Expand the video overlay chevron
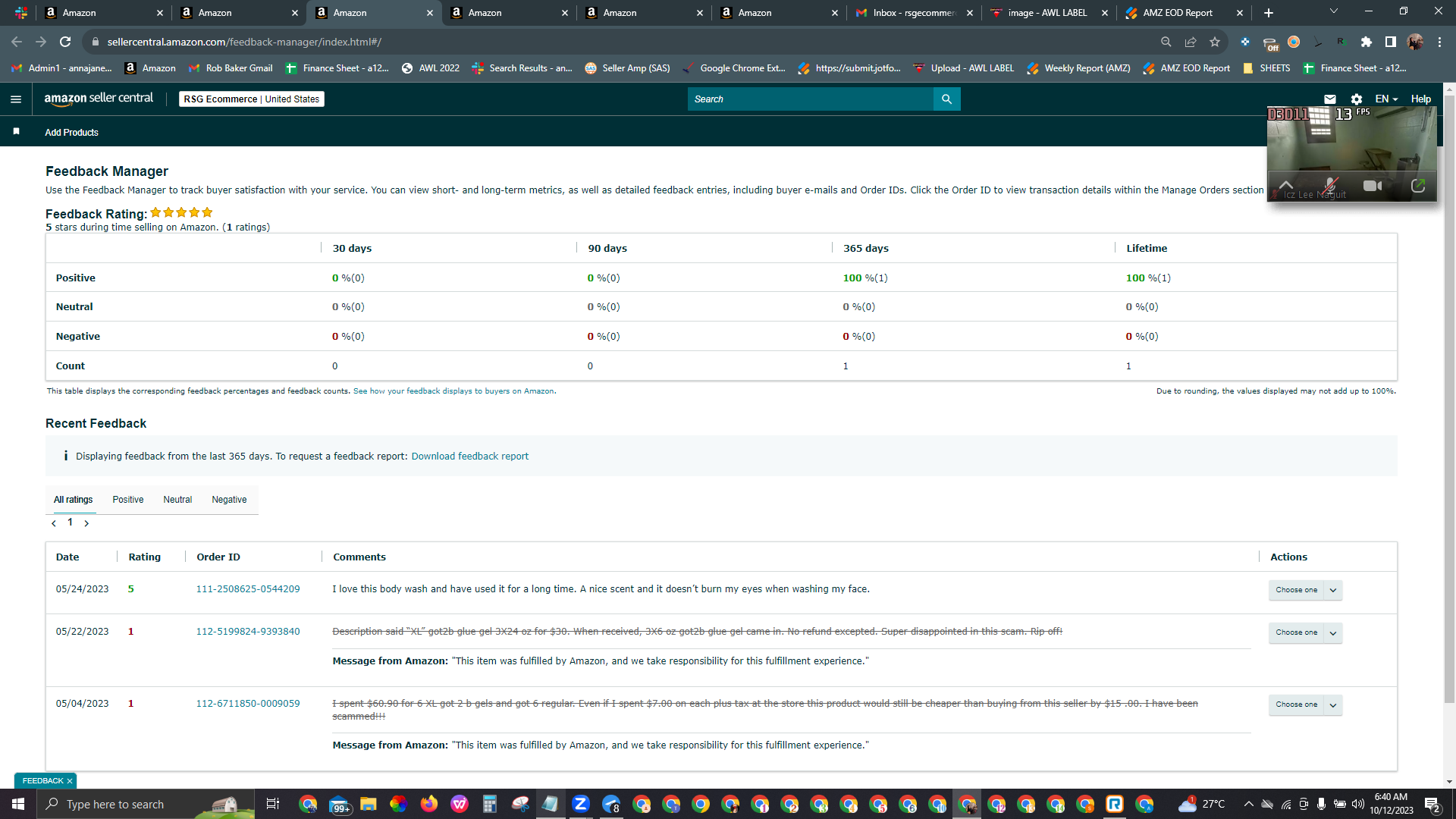Viewport: 1456px width, 819px height. click(1286, 184)
